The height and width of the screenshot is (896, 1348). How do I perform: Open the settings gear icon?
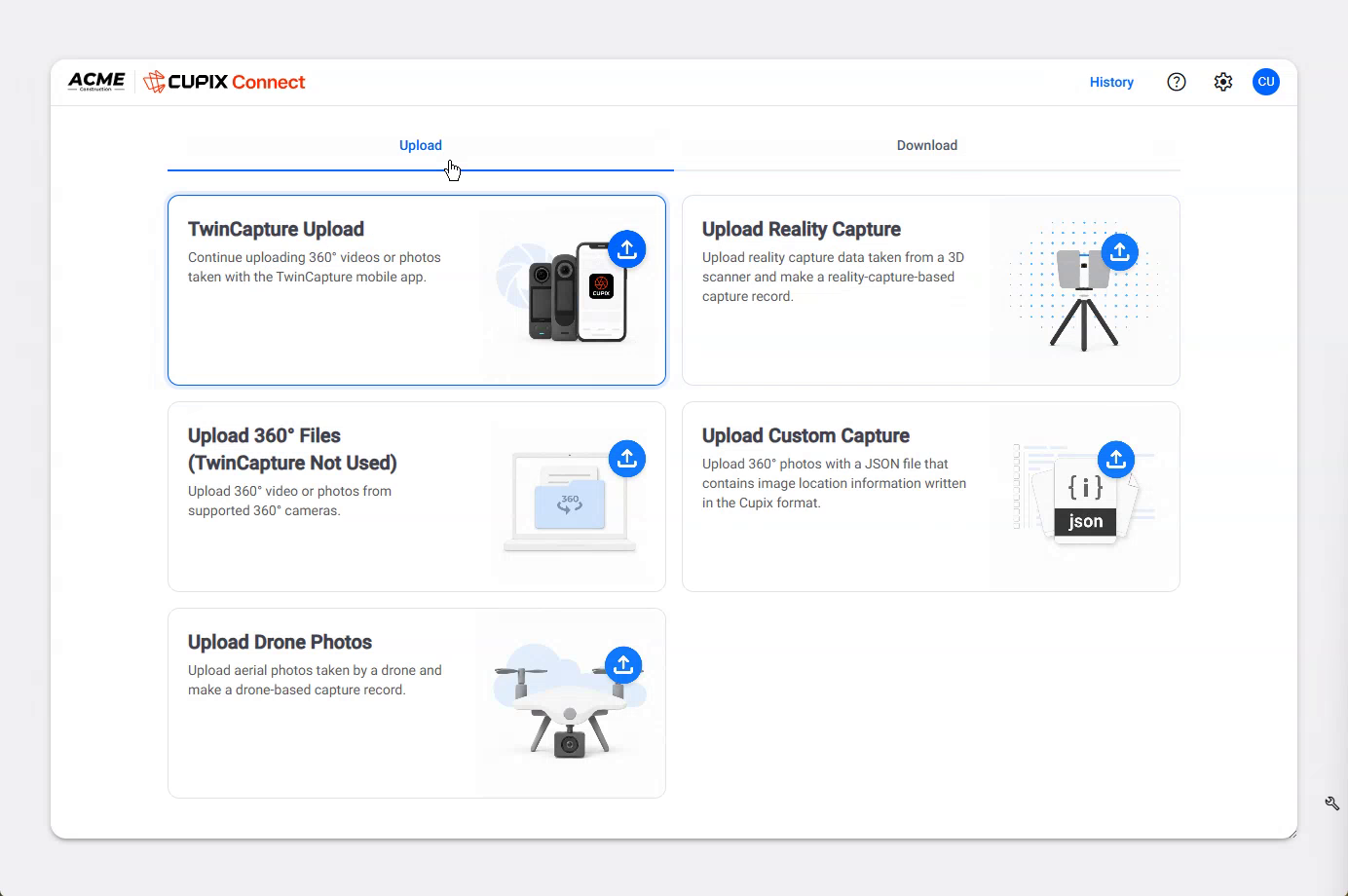tap(1223, 82)
